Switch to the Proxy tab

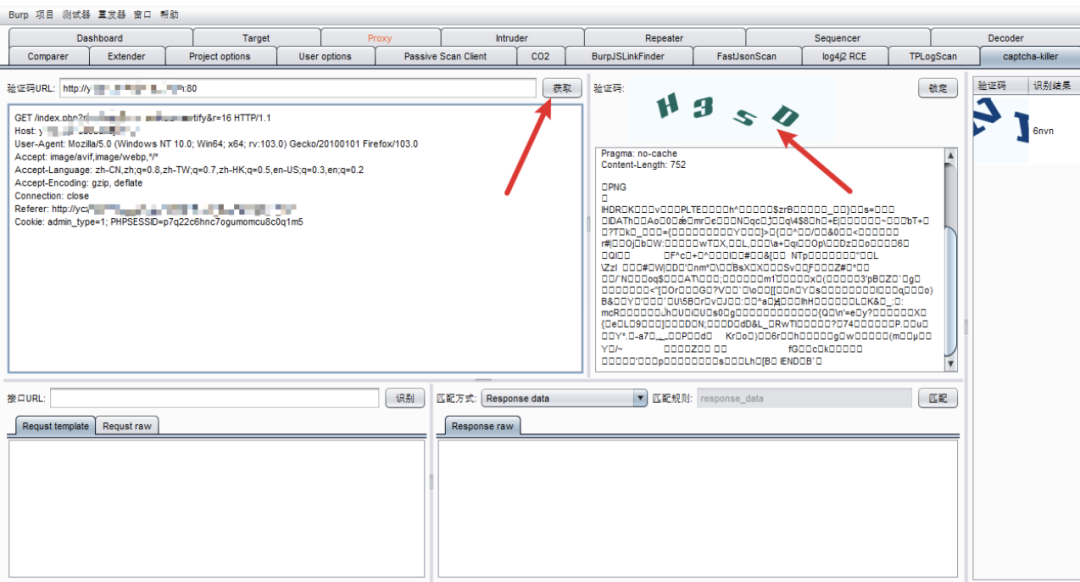tap(380, 38)
